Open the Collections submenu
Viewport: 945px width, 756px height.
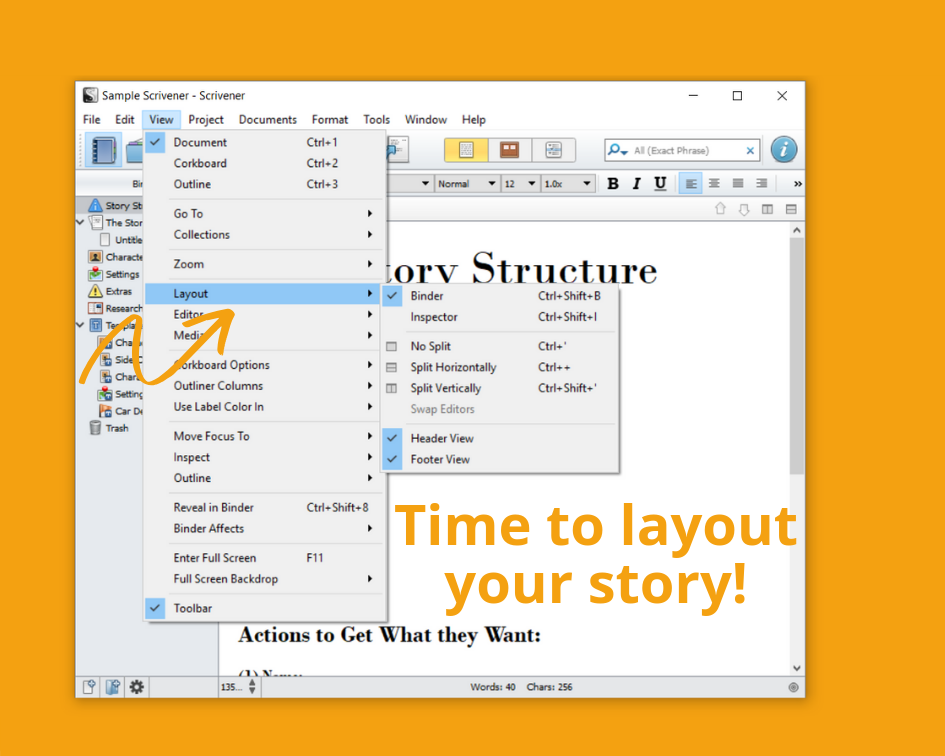point(265,235)
